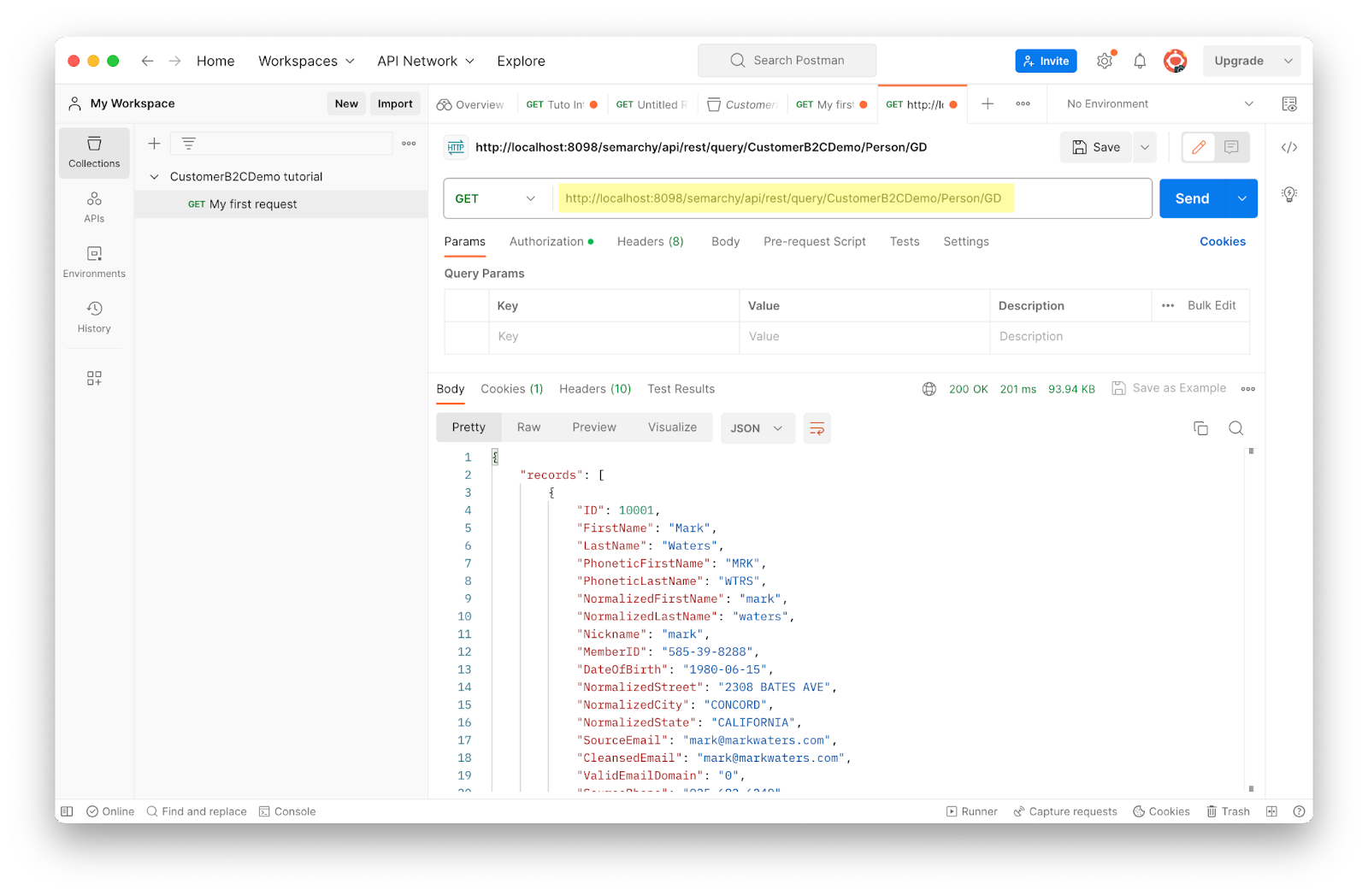Image resolution: width=1368 pixels, height=896 pixels.
Task: Toggle line wrap in response body
Action: 817,428
